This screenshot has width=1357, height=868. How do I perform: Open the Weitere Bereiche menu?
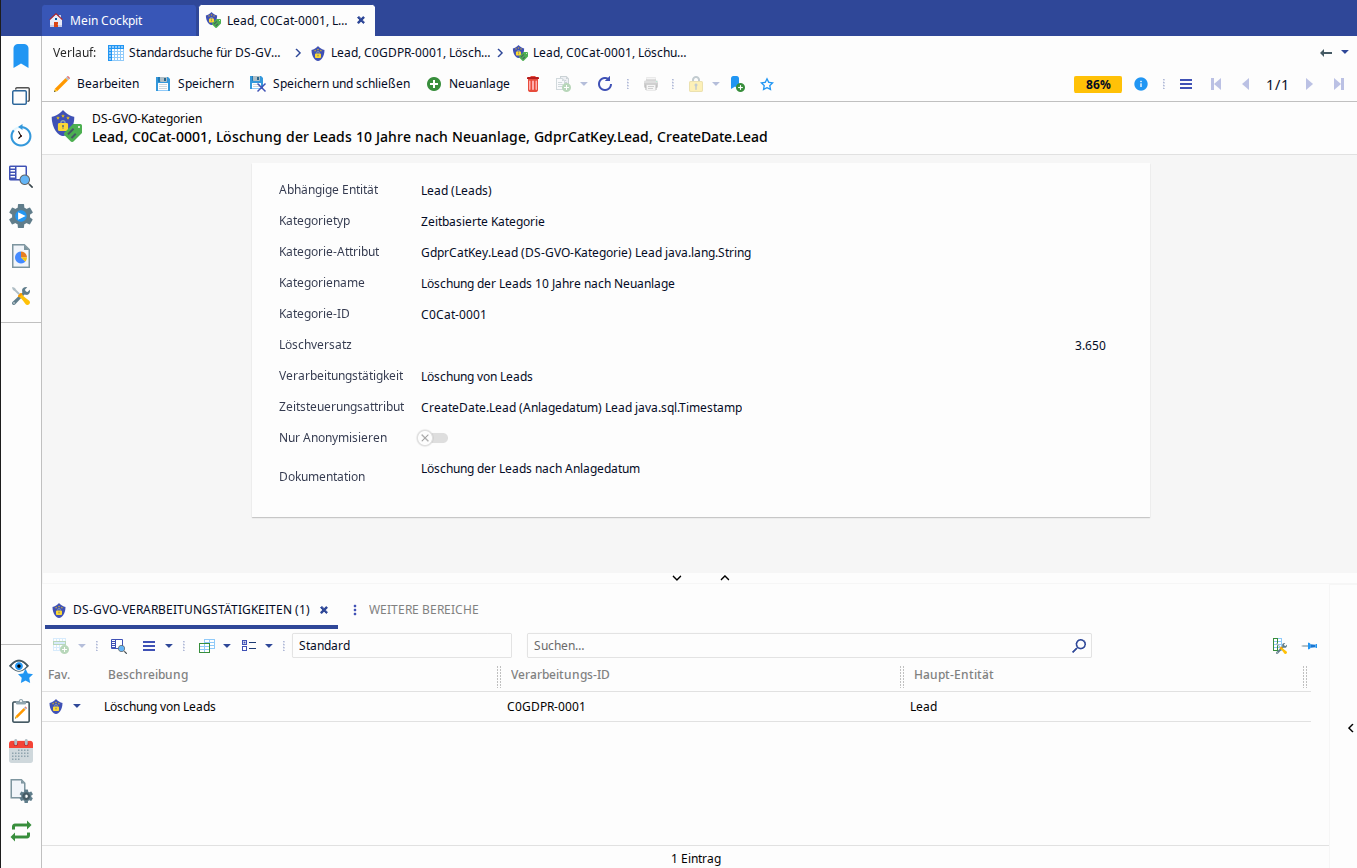[x=423, y=609]
